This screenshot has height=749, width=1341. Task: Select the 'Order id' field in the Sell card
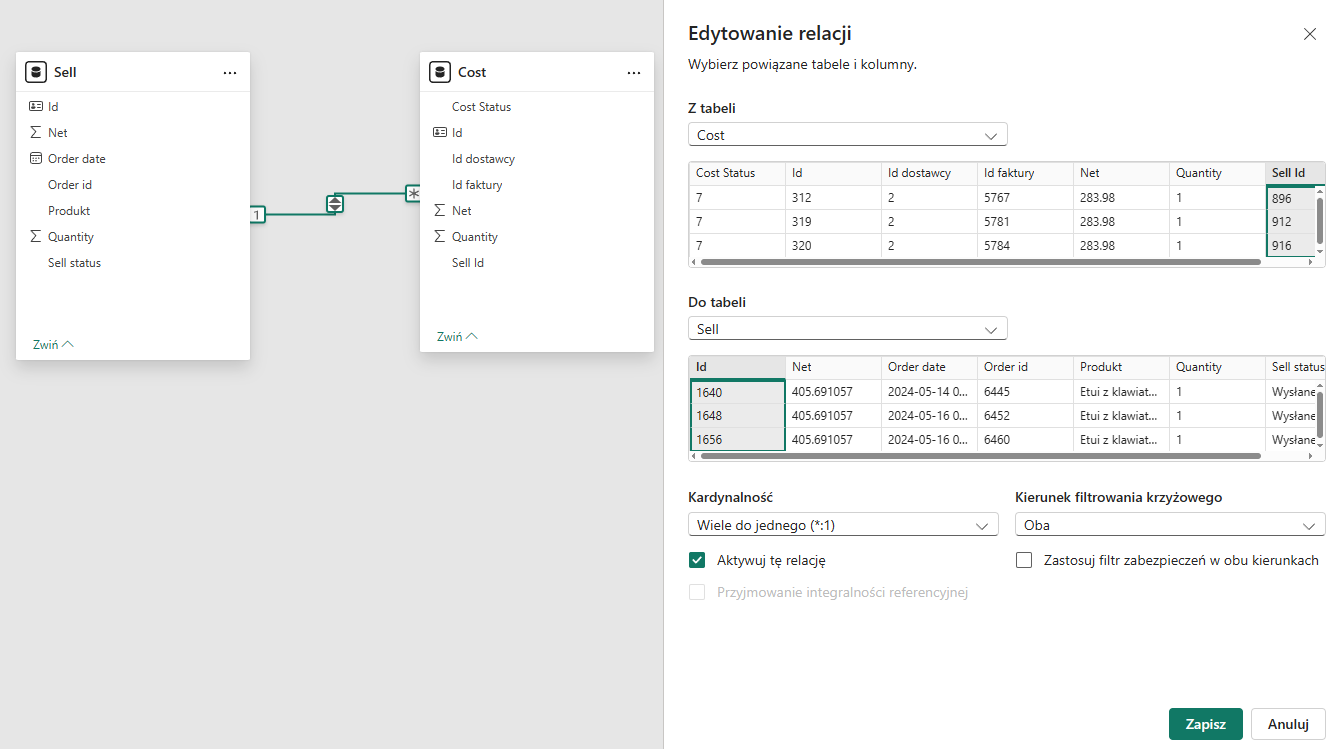(x=70, y=184)
